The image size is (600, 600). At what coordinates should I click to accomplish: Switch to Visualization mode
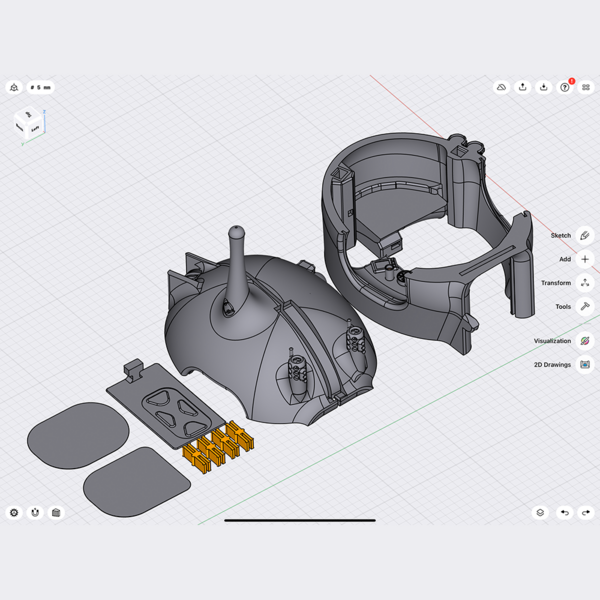[553, 341]
